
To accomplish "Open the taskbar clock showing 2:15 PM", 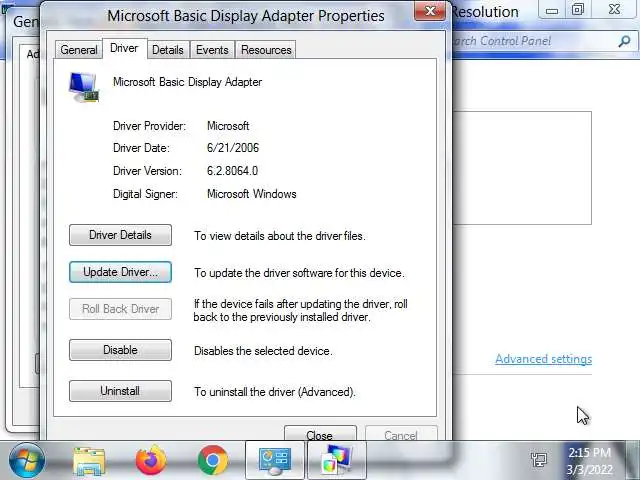I will point(589,461).
